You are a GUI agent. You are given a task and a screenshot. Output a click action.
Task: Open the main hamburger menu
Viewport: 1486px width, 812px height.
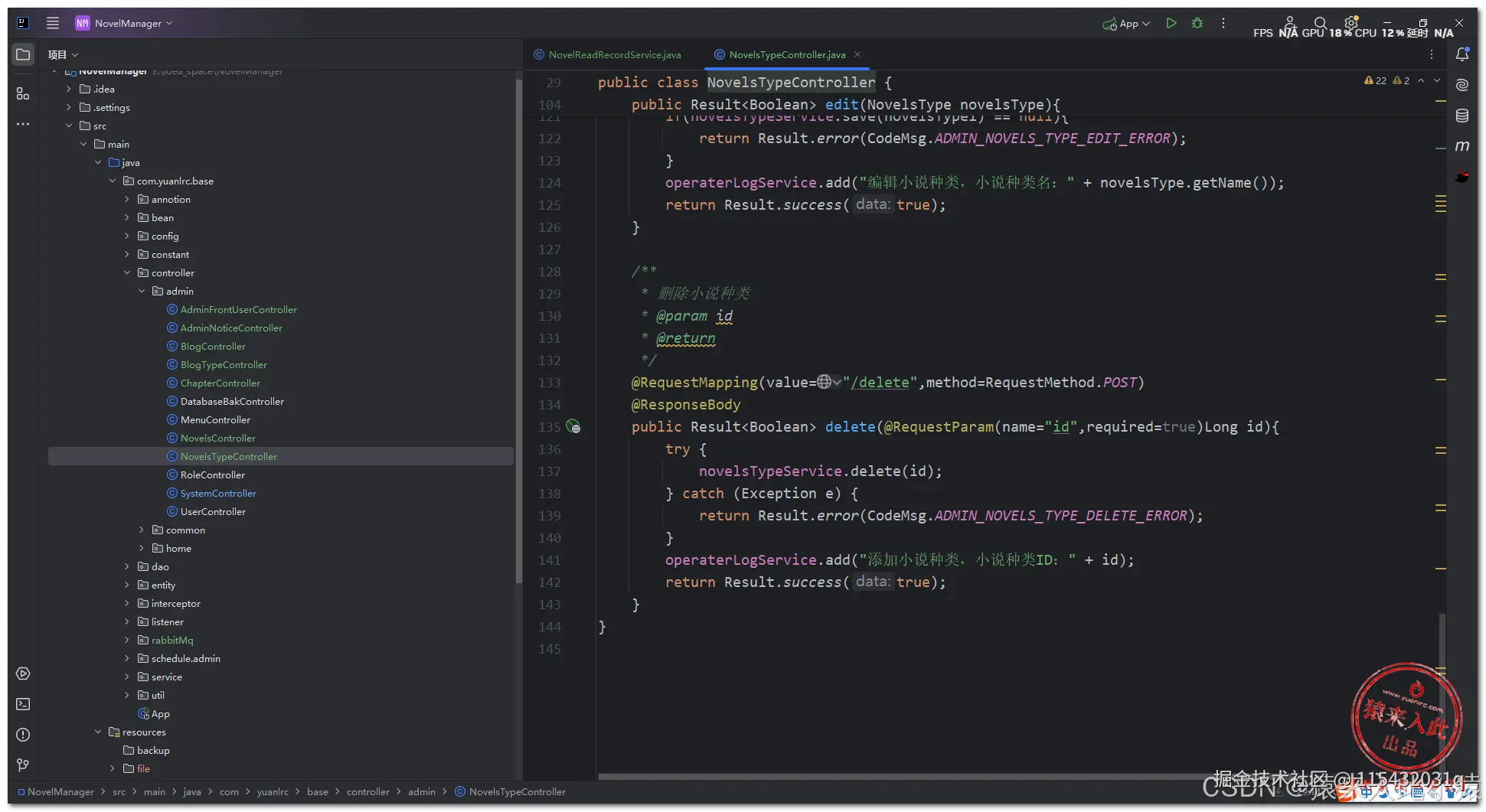click(x=53, y=23)
